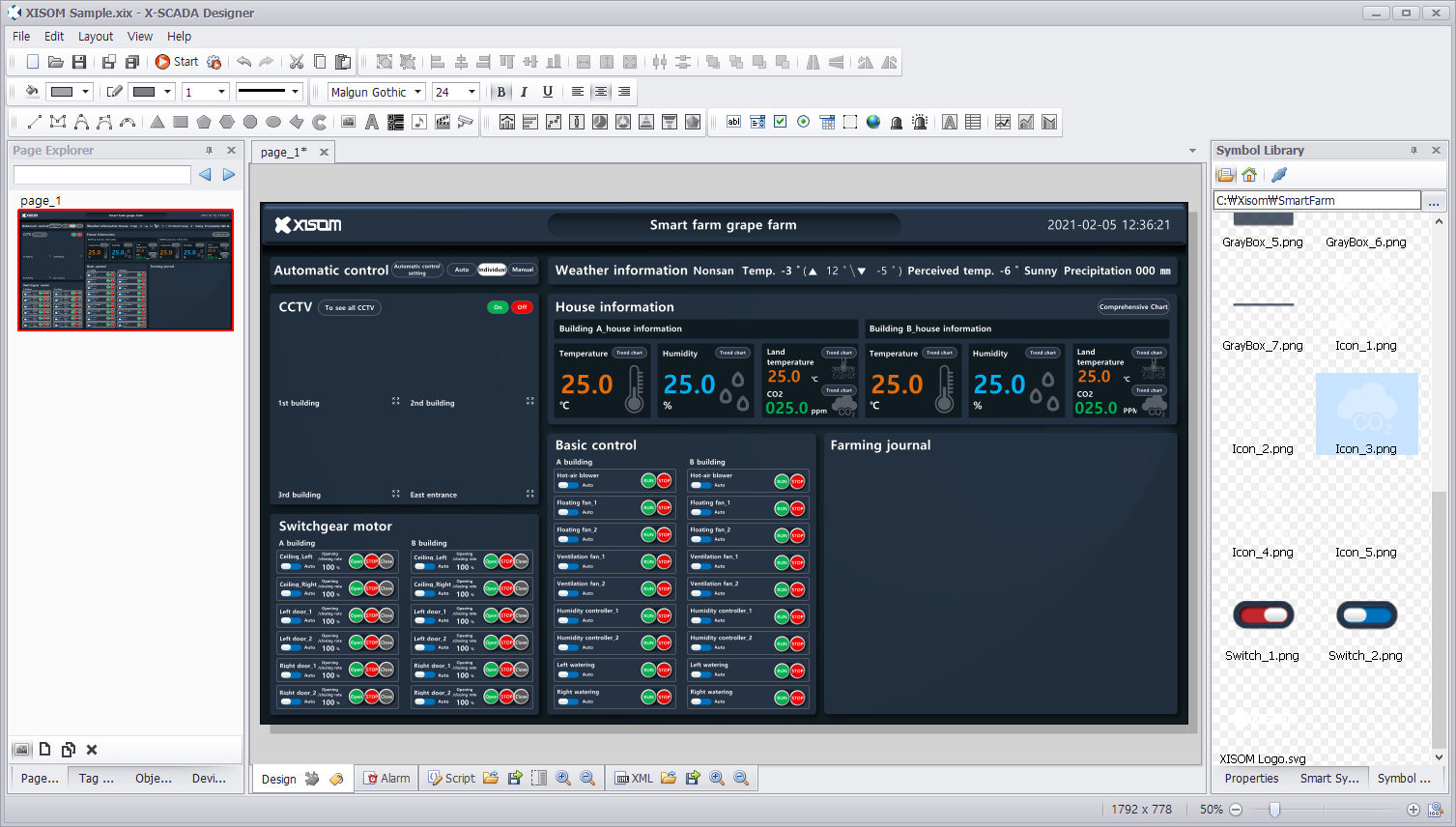1456x827 pixels.
Task: Open the line style dropdown
Action: [x=295, y=92]
